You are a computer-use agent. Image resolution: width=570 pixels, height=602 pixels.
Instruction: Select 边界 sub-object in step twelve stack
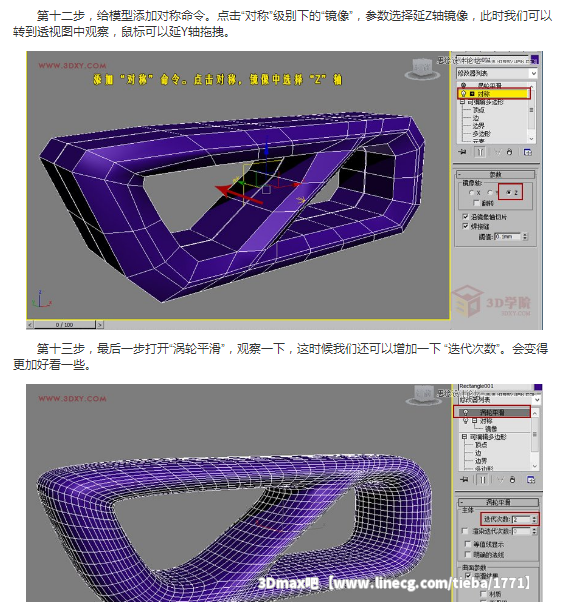[479, 126]
